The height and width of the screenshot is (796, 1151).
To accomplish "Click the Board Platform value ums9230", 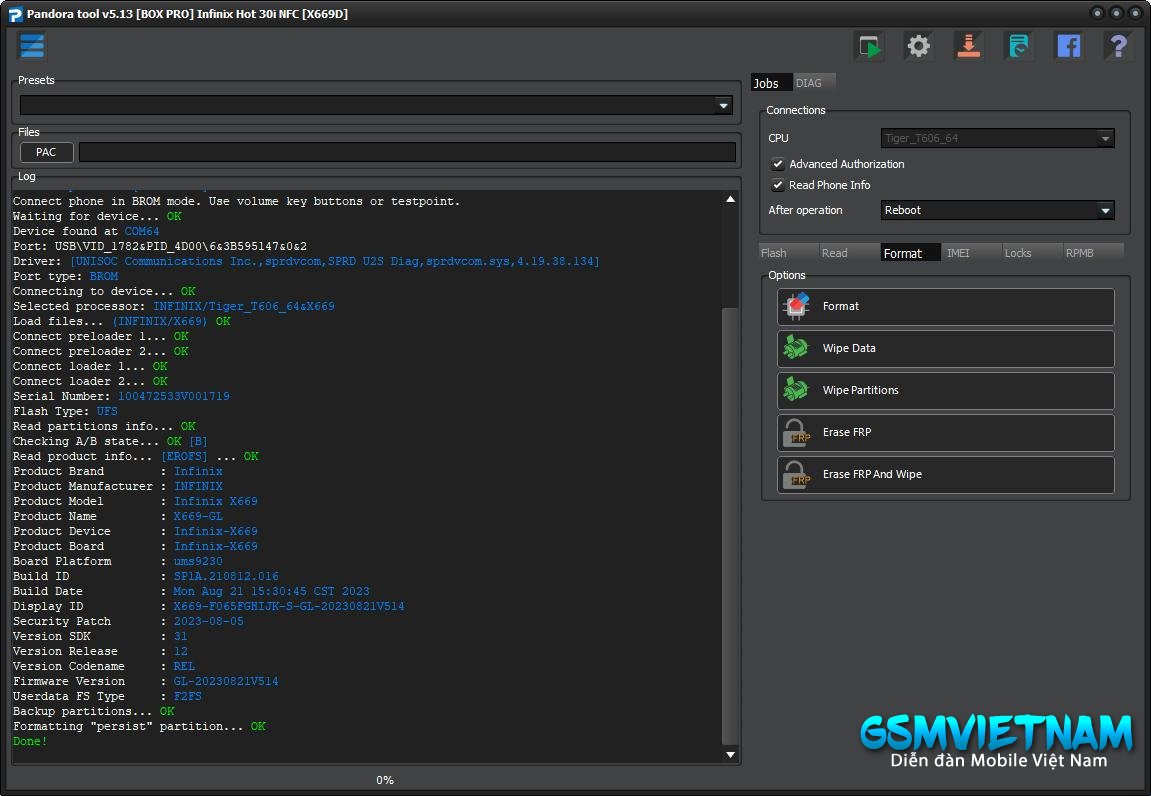I will point(198,562).
